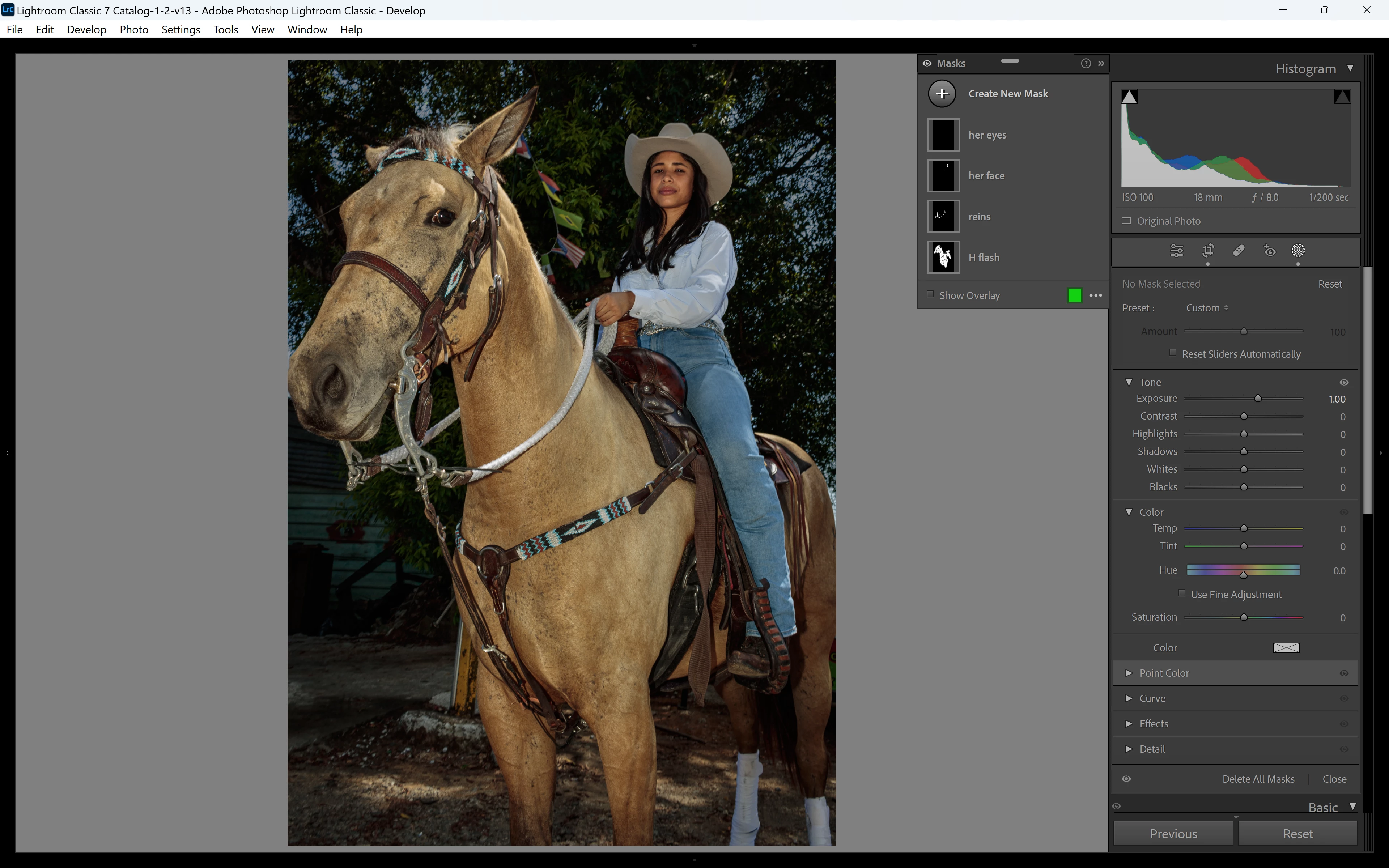
Task: Enable Reset Sliders Automatically
Action: pos(1173,353)
